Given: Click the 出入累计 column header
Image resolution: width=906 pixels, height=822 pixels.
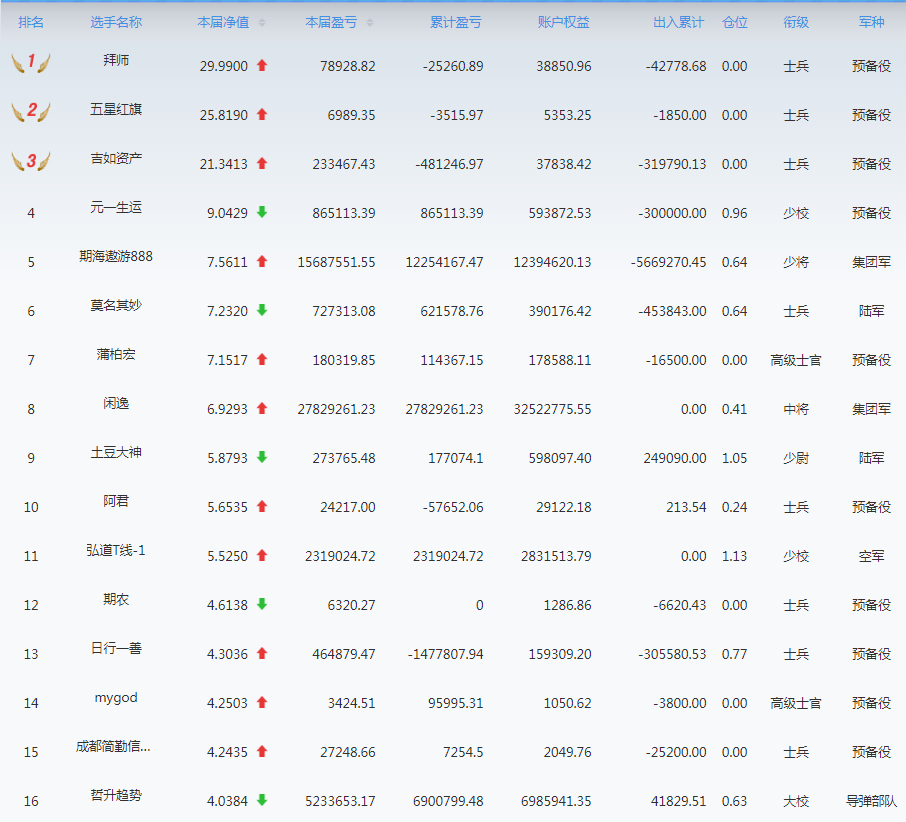Looking at the screenshot, I should click(679, 23).
